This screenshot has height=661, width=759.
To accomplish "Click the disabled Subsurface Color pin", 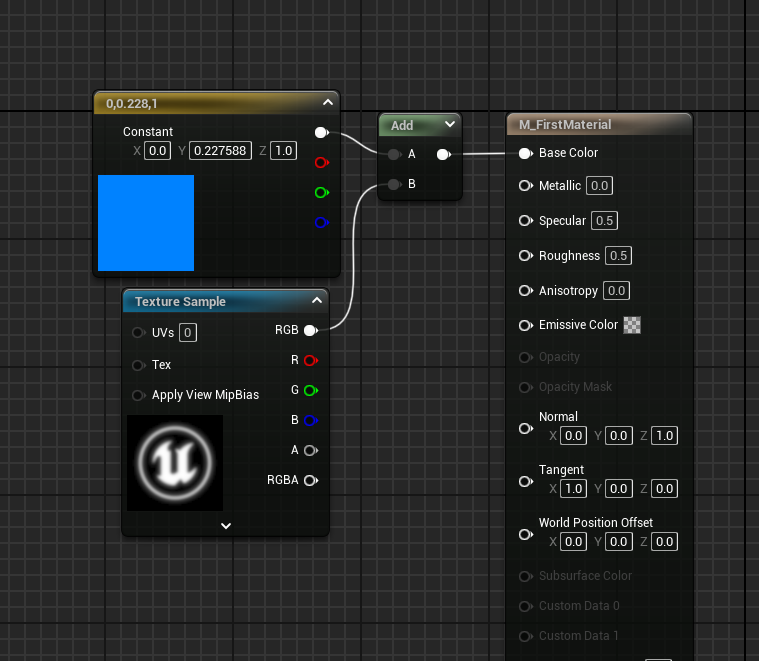I will (526, 576).
